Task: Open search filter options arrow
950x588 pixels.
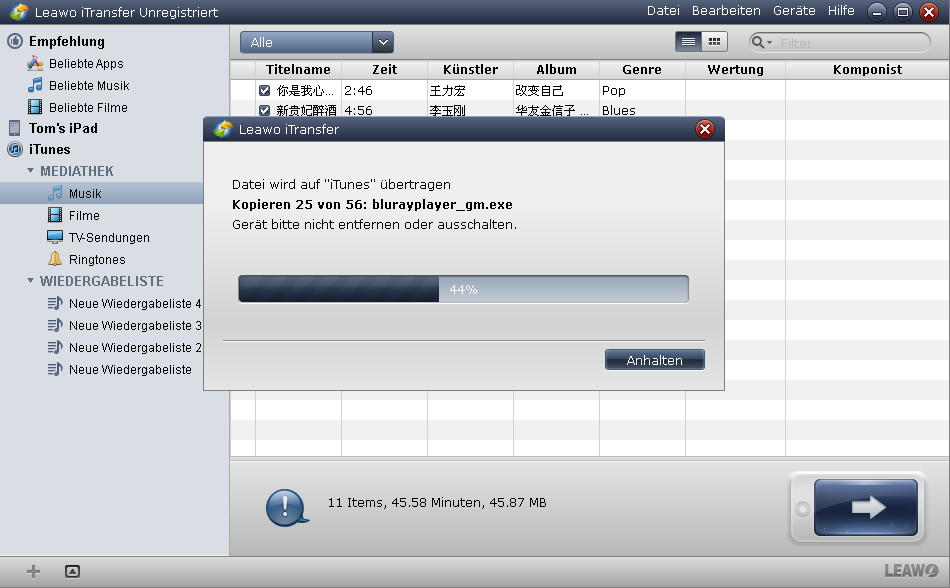Action: [x=769, y=42]
